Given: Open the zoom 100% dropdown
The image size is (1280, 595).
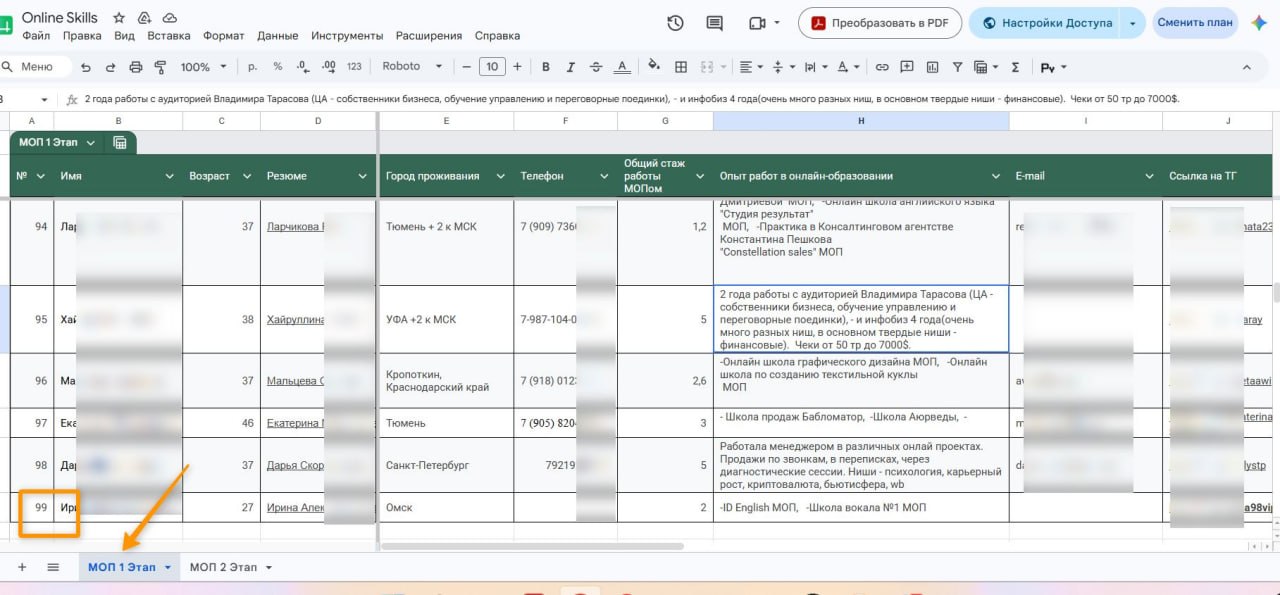Looking at the screenshot, I should [x=203, y=67].
